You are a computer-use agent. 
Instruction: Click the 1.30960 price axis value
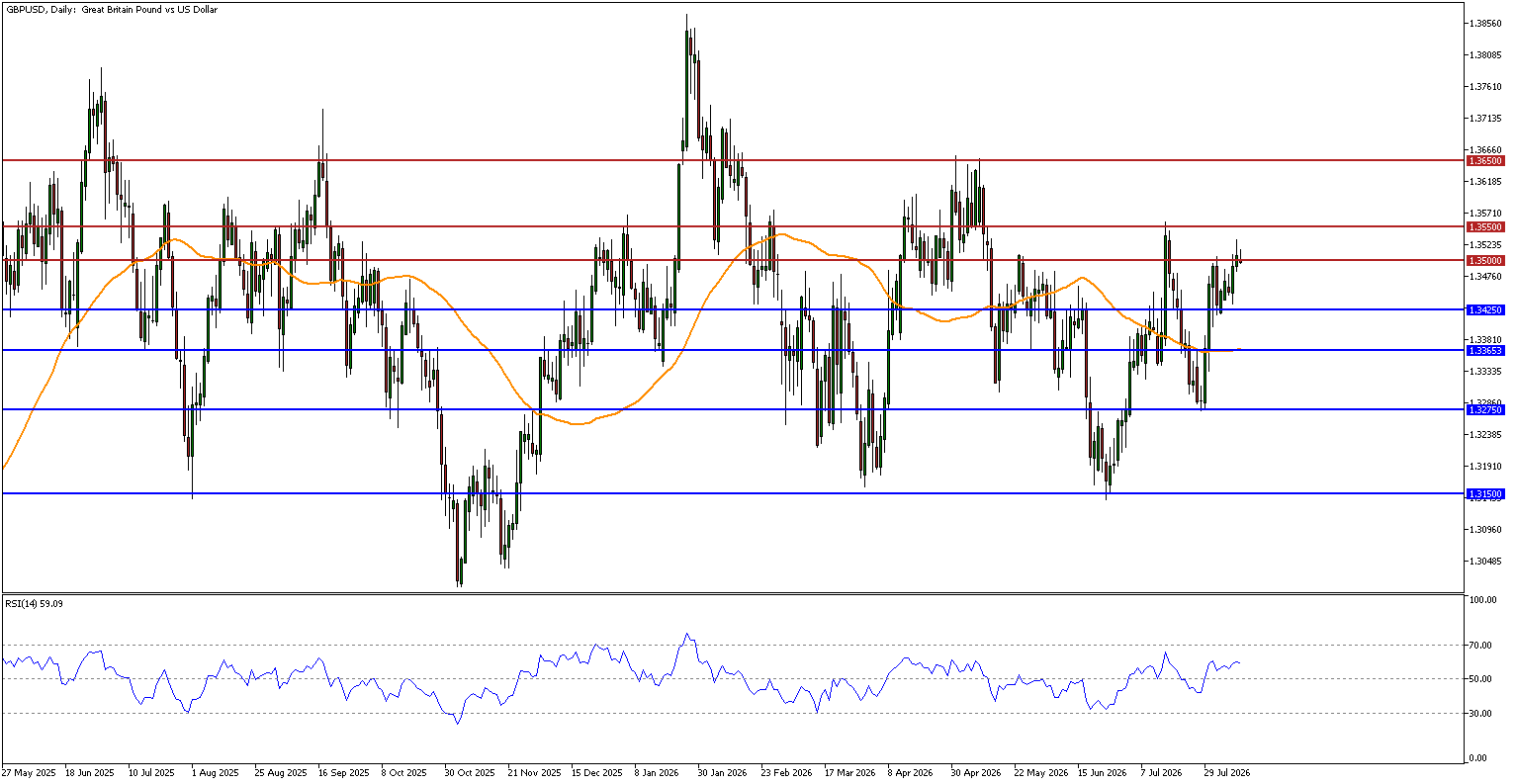click(1486, 529)
